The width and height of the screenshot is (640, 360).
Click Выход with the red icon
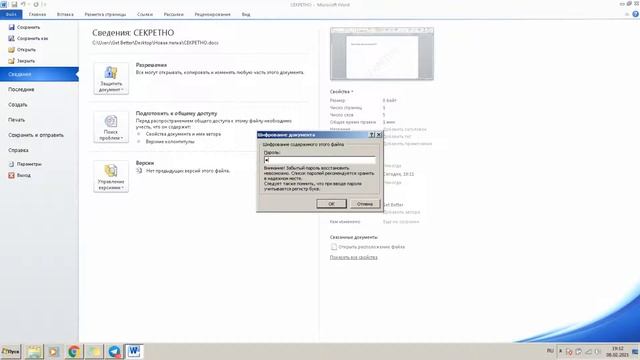[x=19, y=175]
